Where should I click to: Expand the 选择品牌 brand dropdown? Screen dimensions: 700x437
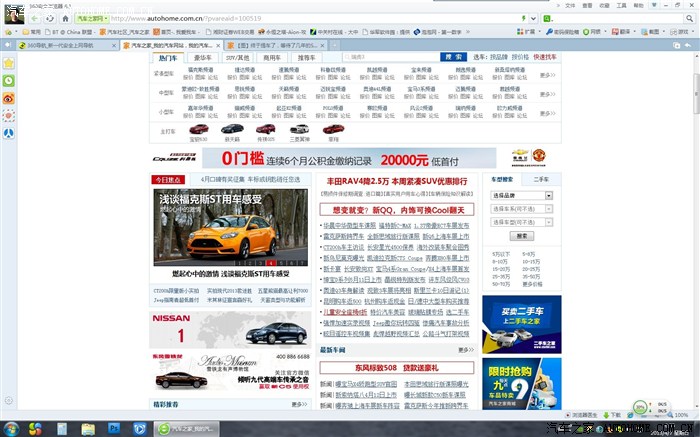click(x=521, y=195)
